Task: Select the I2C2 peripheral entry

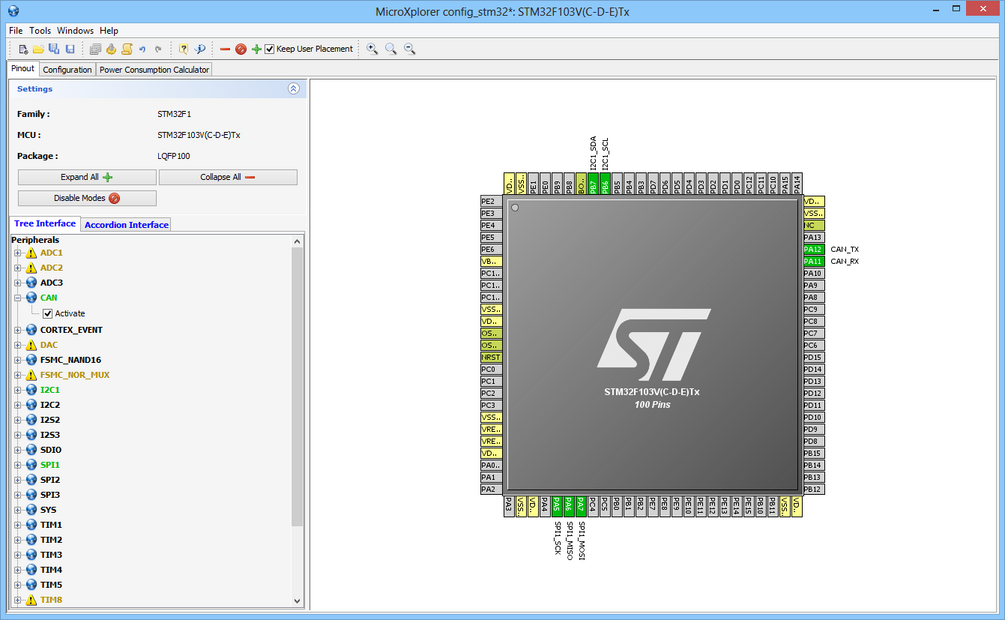Action: pos(50,405)
